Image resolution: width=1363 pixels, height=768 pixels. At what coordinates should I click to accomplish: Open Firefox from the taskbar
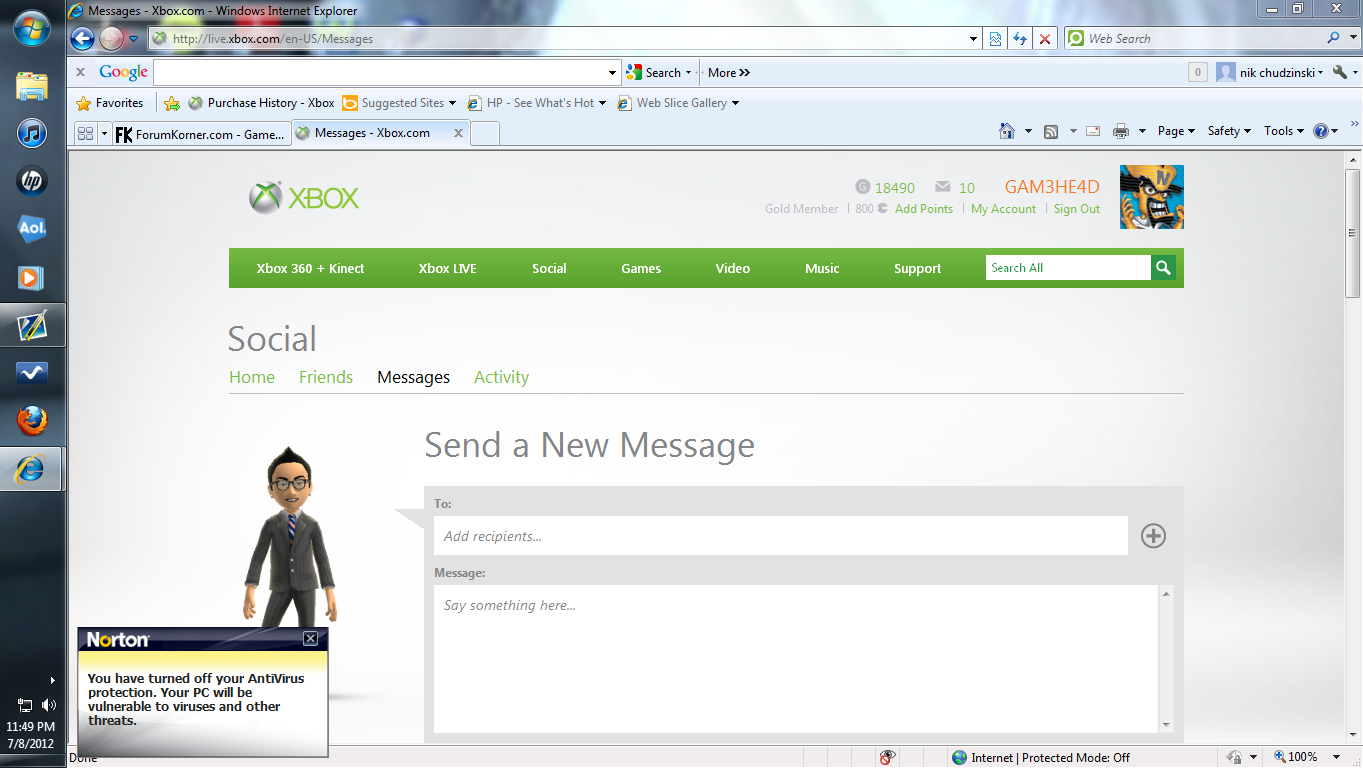click(32, 420)
